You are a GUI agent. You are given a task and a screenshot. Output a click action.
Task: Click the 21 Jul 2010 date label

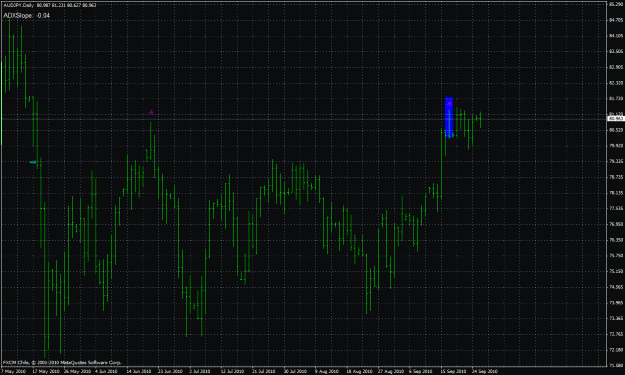click(x=263, y=371)
